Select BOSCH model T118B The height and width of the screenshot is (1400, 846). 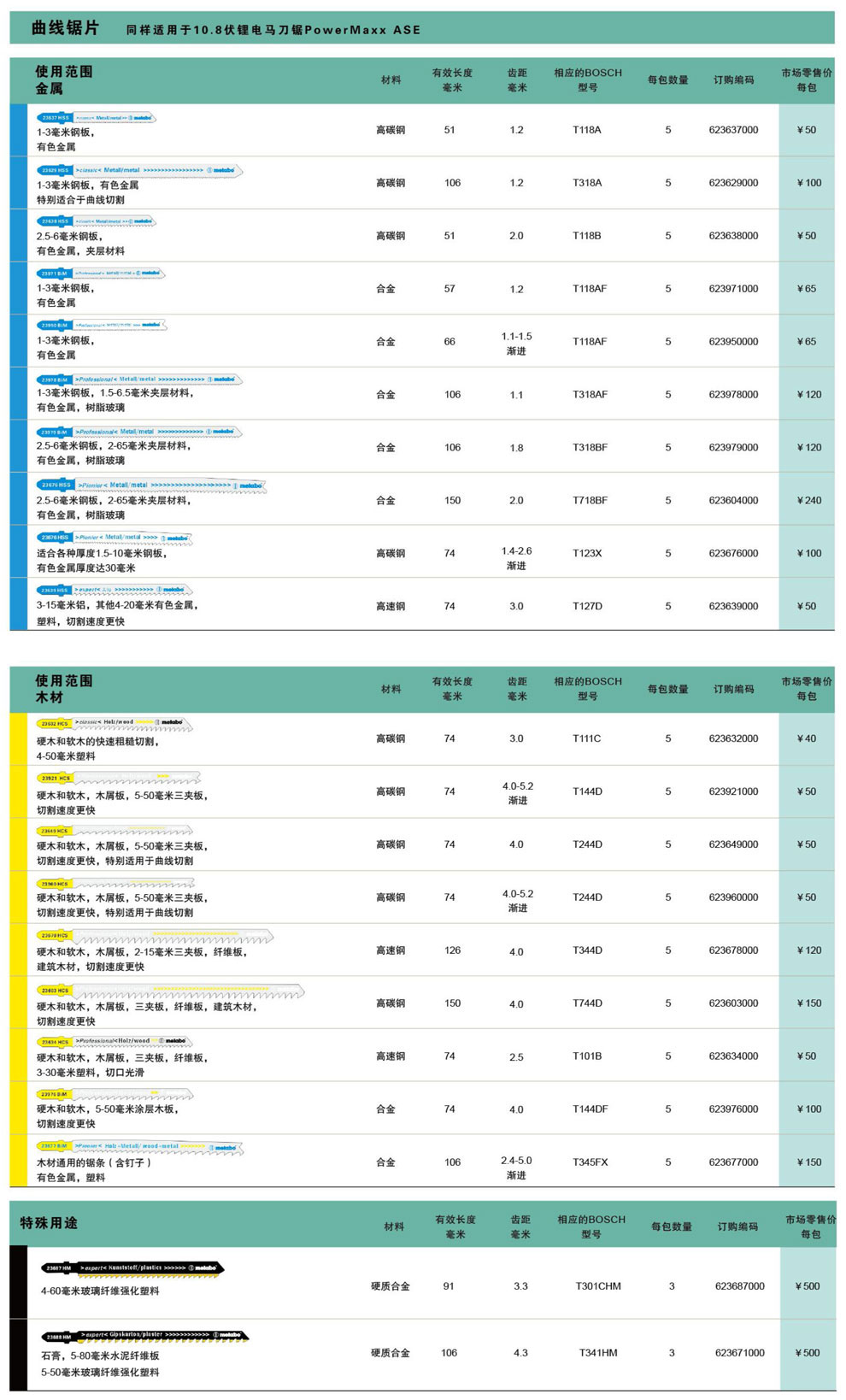(587, 236)
